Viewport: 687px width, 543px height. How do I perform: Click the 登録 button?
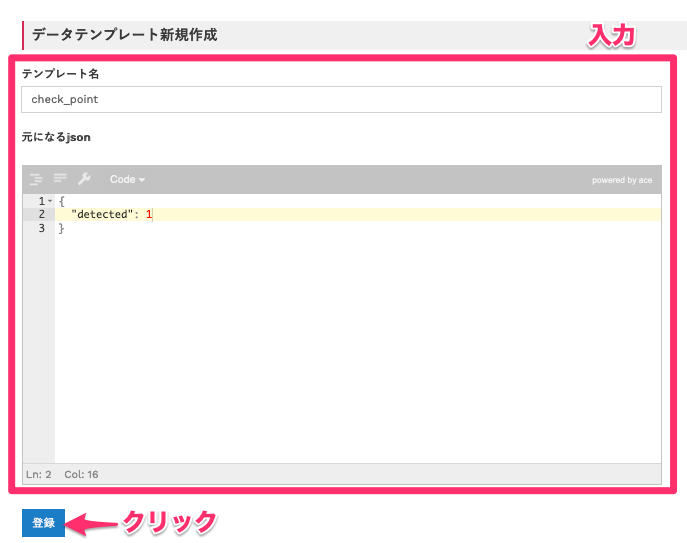pos(43,522)
